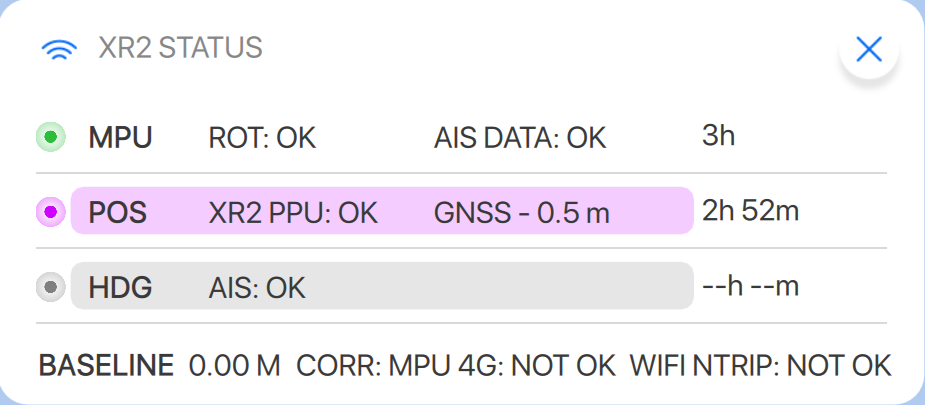Click the XR2 STATUS title
This screenshot has width=925, height=405.
coord(180,47)
